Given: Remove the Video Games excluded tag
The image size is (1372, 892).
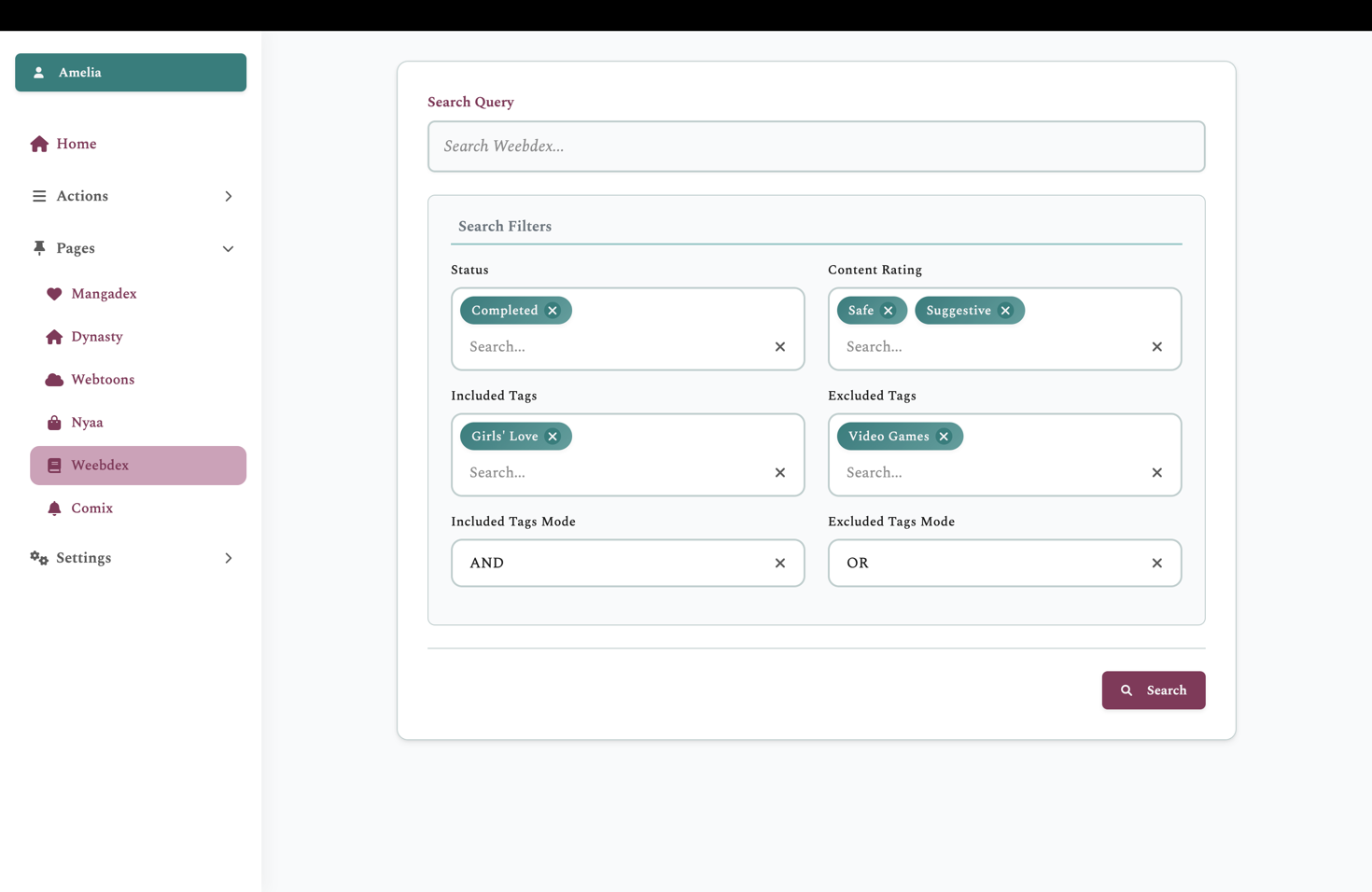Looking at the screenshot, I should (x=944, y=437).
